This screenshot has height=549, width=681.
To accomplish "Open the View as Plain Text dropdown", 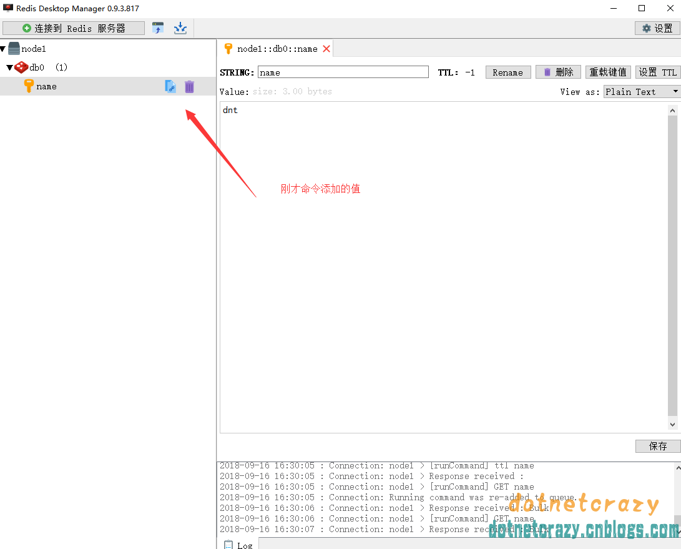I will pyautogui.click(x=642, y=92).
